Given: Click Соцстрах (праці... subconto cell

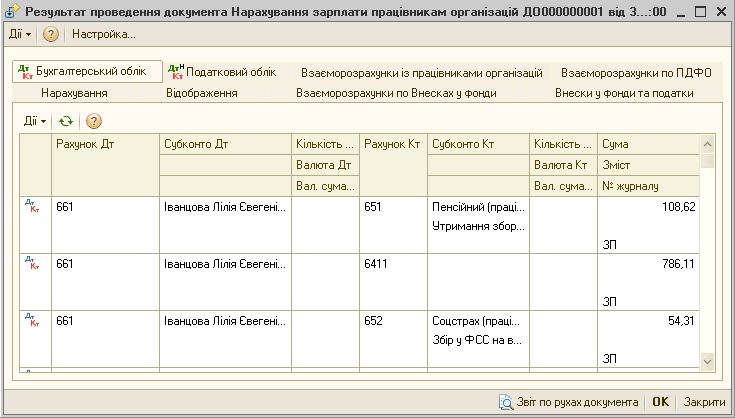Looking at the screenshot, I should 478,321.
